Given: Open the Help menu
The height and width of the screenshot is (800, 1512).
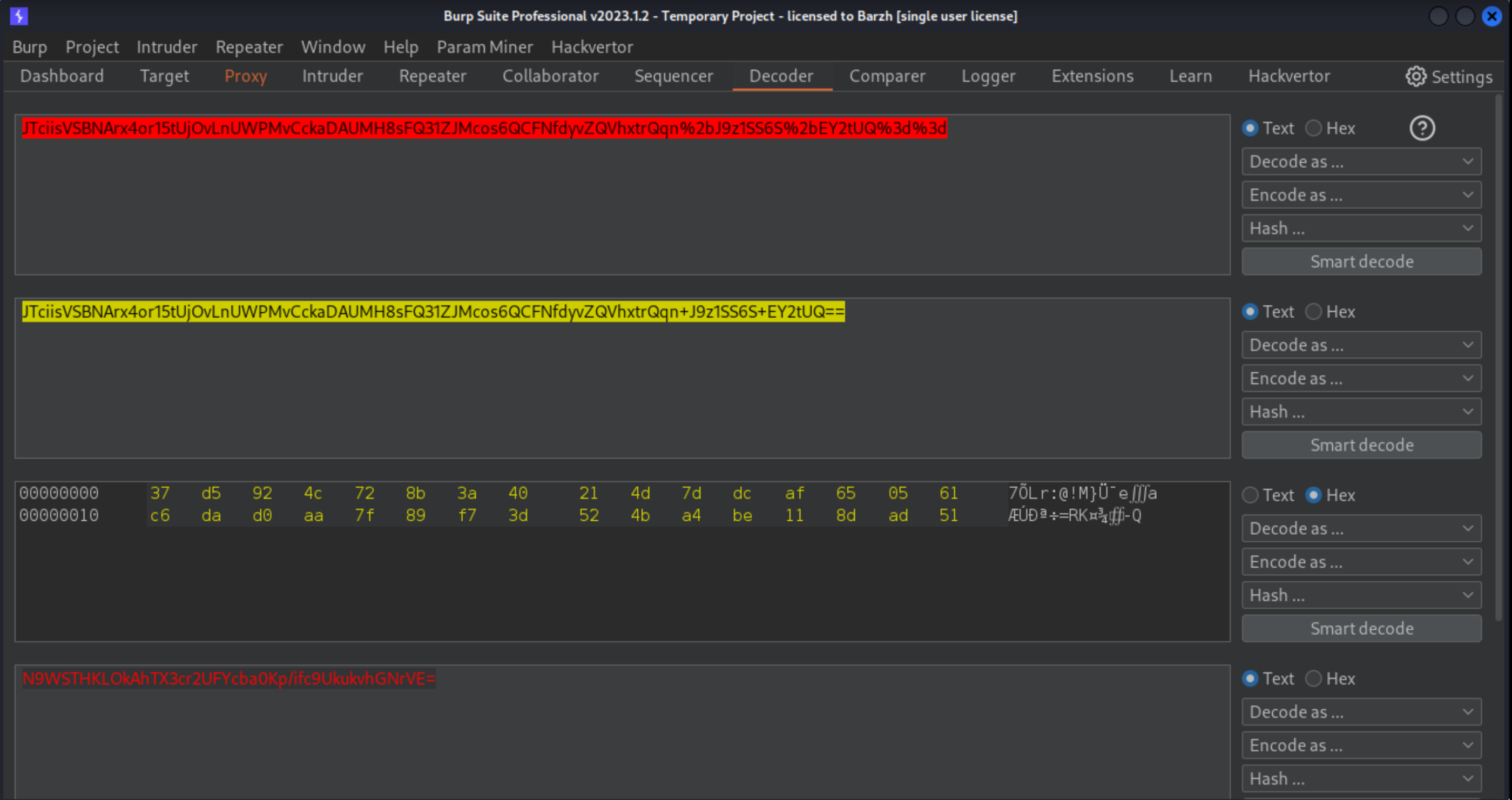Looking at the screenshot, I should click(x=401, y=47).
